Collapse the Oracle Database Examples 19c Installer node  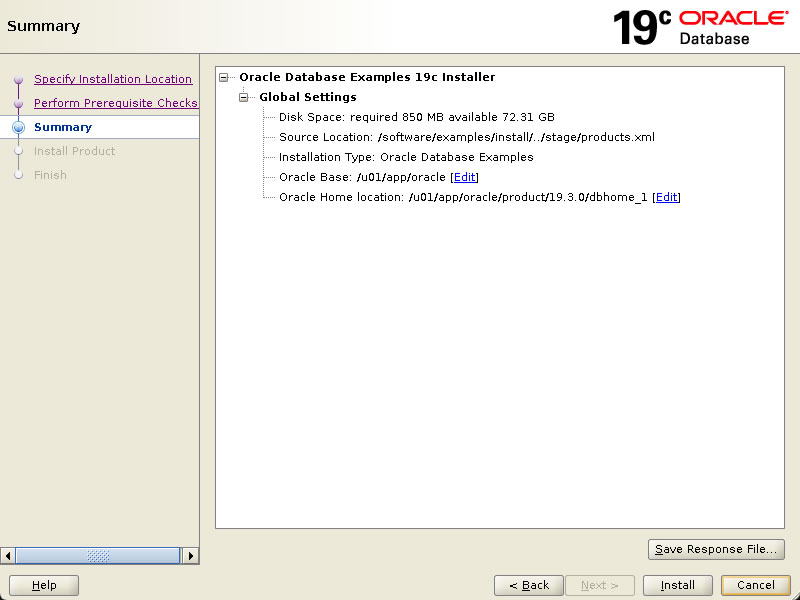(x=223, y=78)
